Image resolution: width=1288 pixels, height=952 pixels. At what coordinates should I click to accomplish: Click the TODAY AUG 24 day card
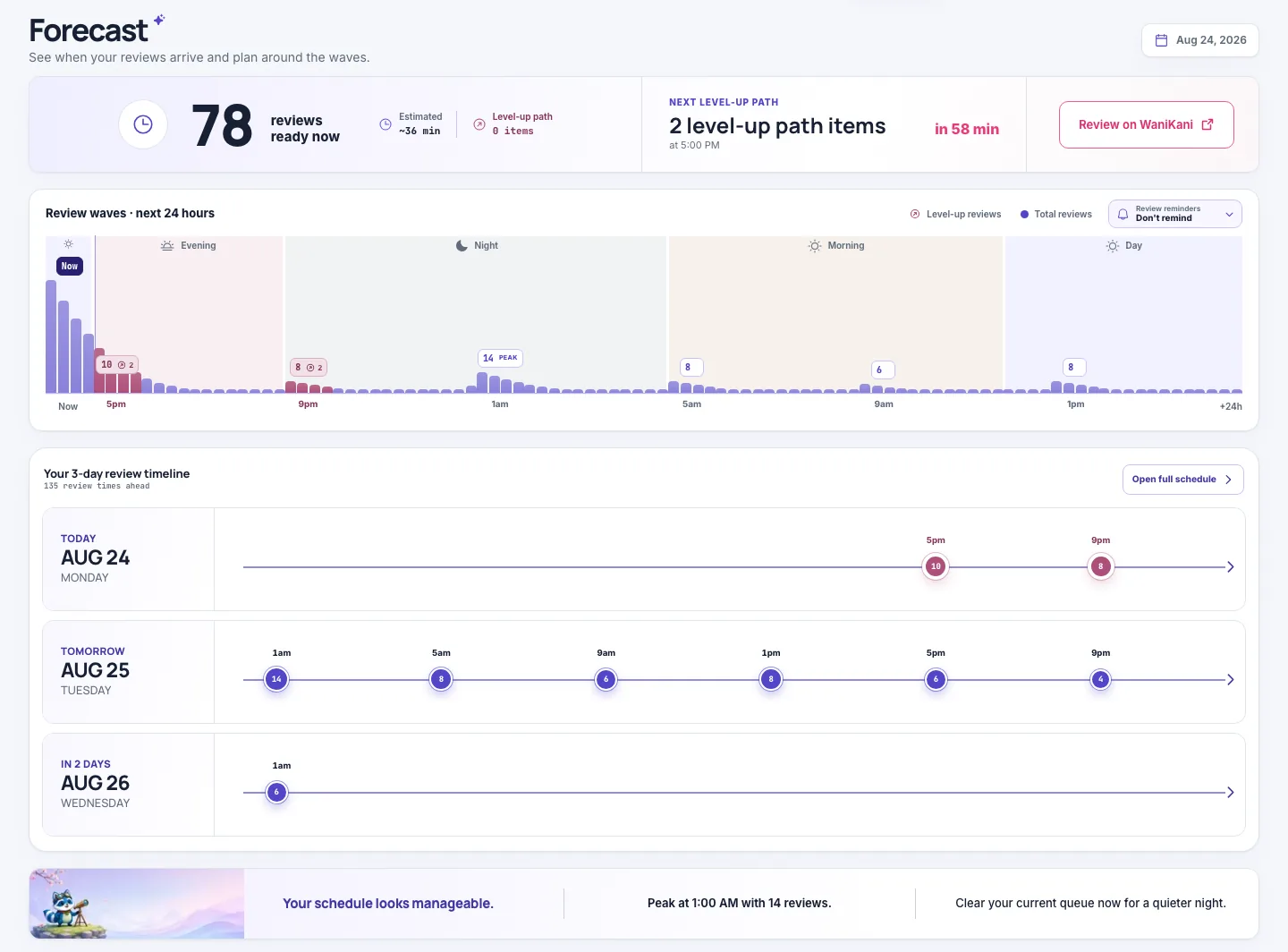pyautogui.click(x=128, y=559)
